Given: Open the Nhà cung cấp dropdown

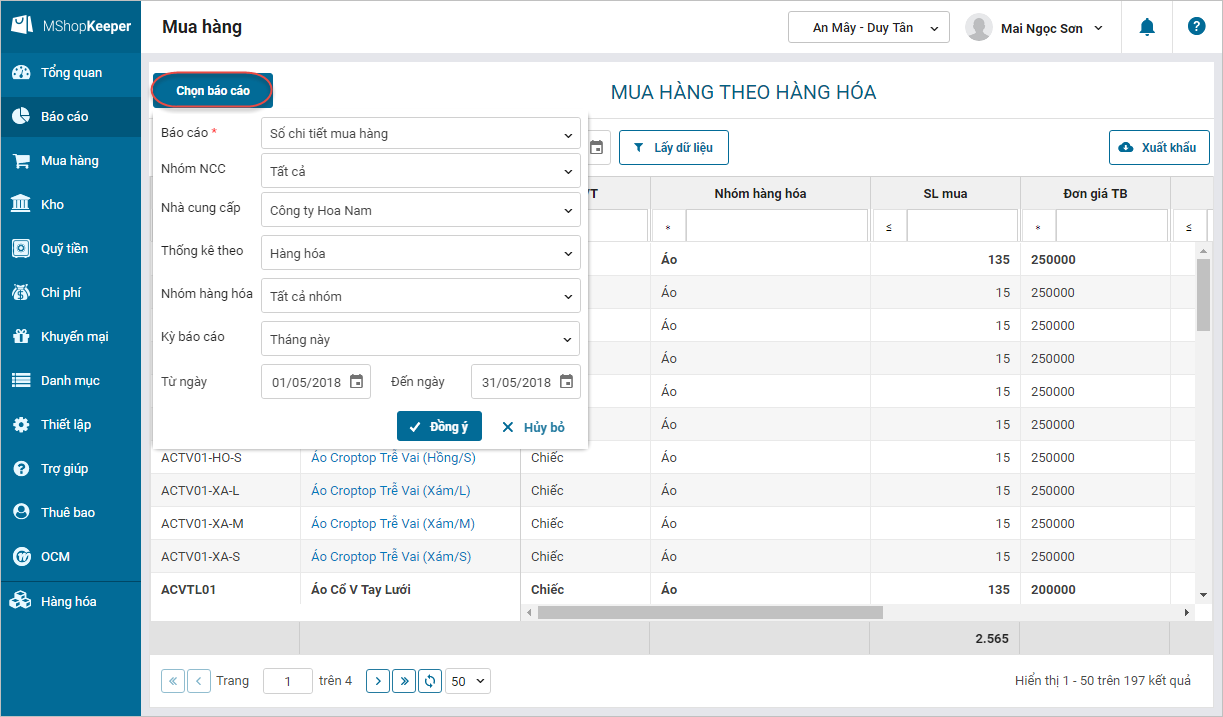Looking at the screenshot, I should (x=420, y=210).
